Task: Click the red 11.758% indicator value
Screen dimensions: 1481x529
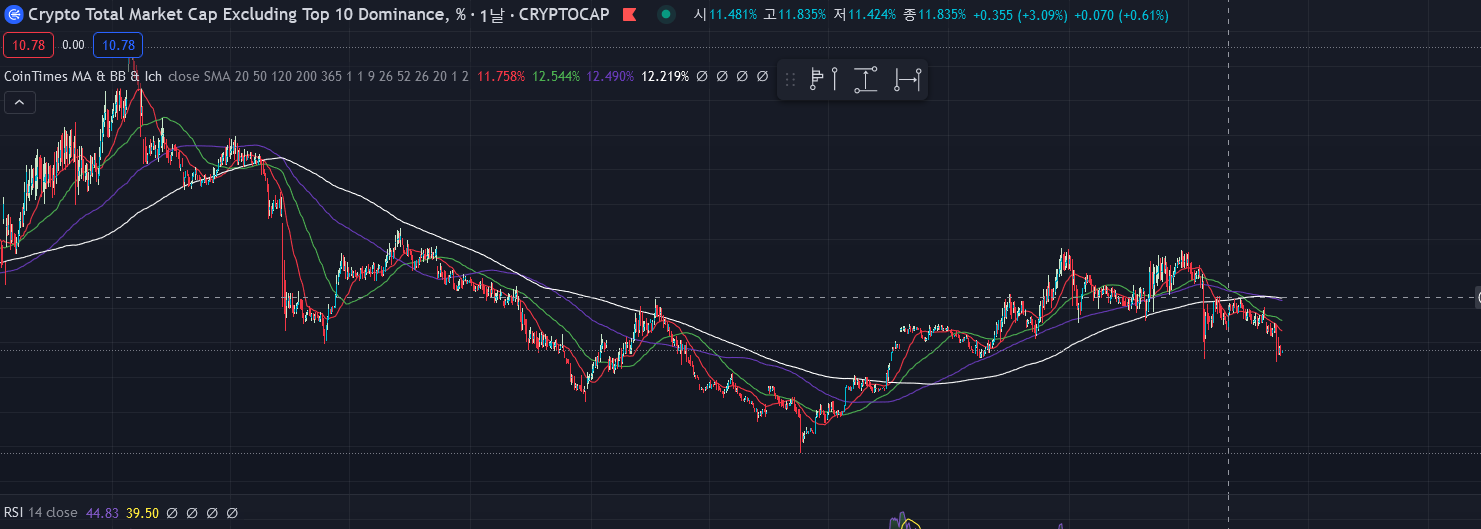Action: (501, 76)
